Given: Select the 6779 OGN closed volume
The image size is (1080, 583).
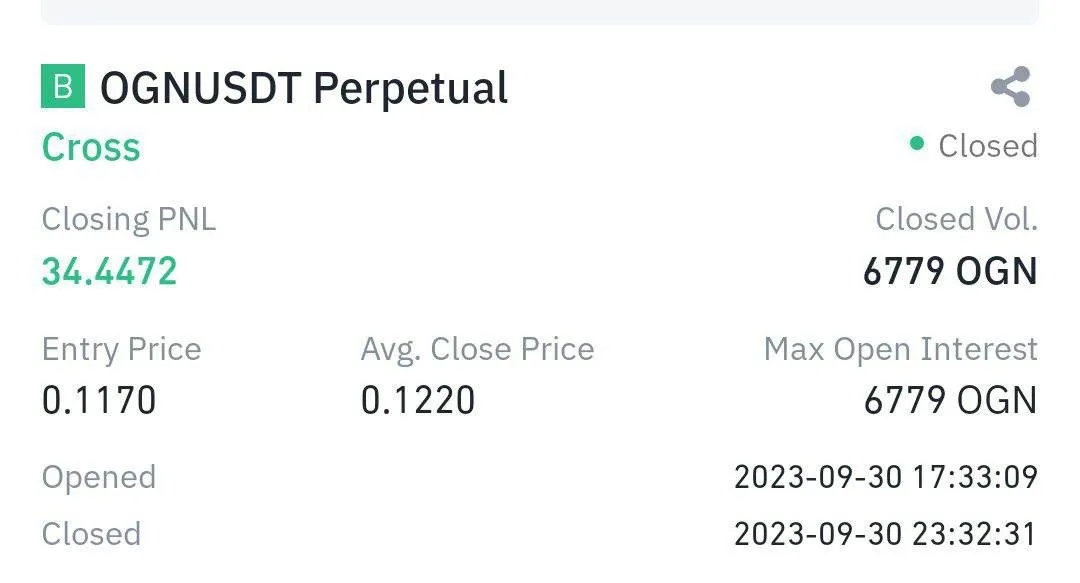Looking at the screenshot, I should point(950,271).
